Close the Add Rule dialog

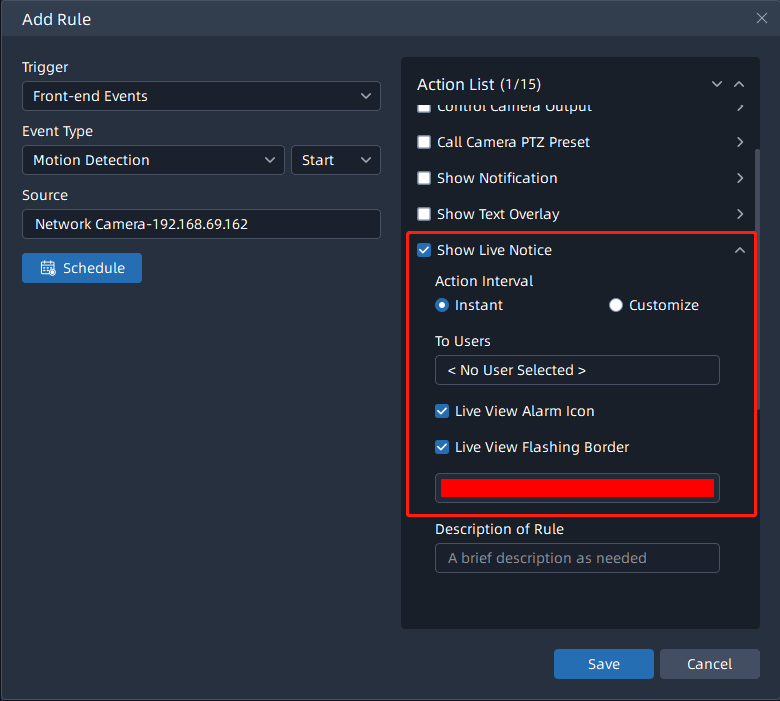[x=761, y=18]
